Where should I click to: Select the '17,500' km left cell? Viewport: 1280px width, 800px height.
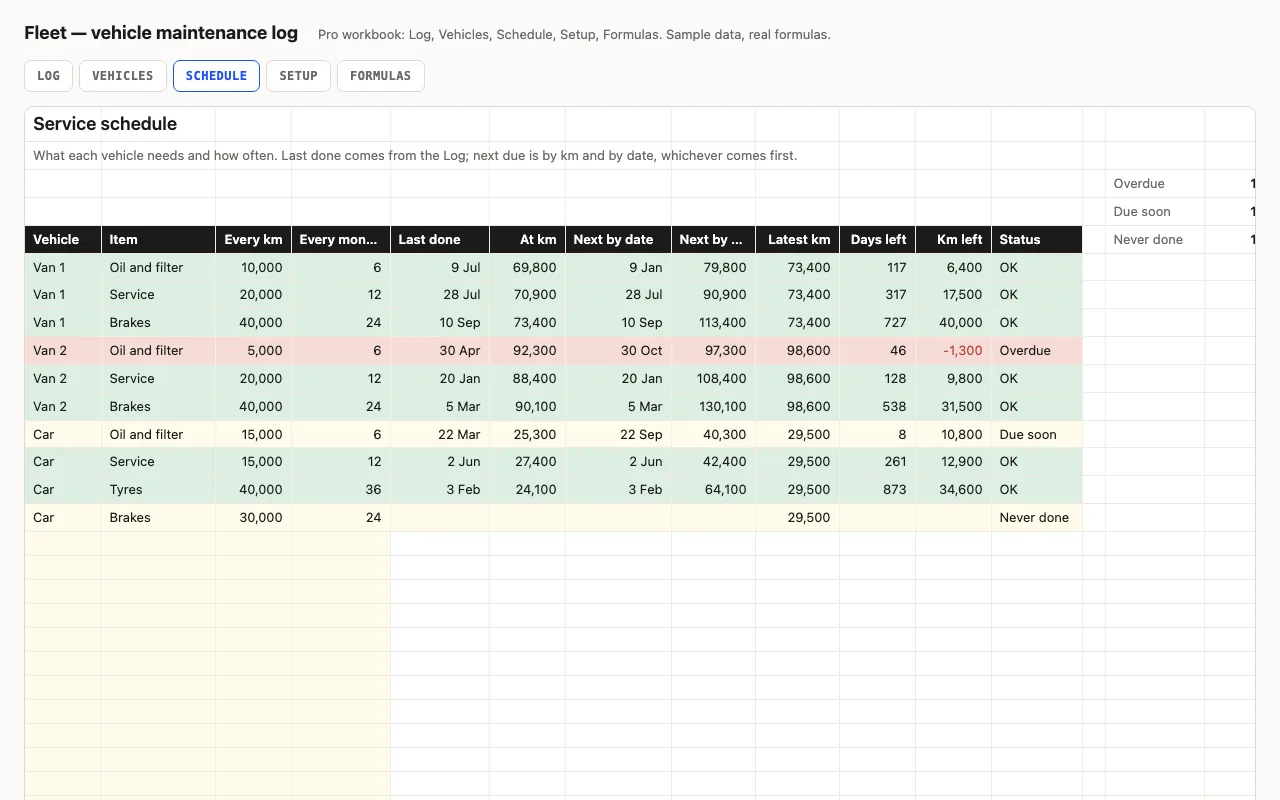[x=954, y=295]
